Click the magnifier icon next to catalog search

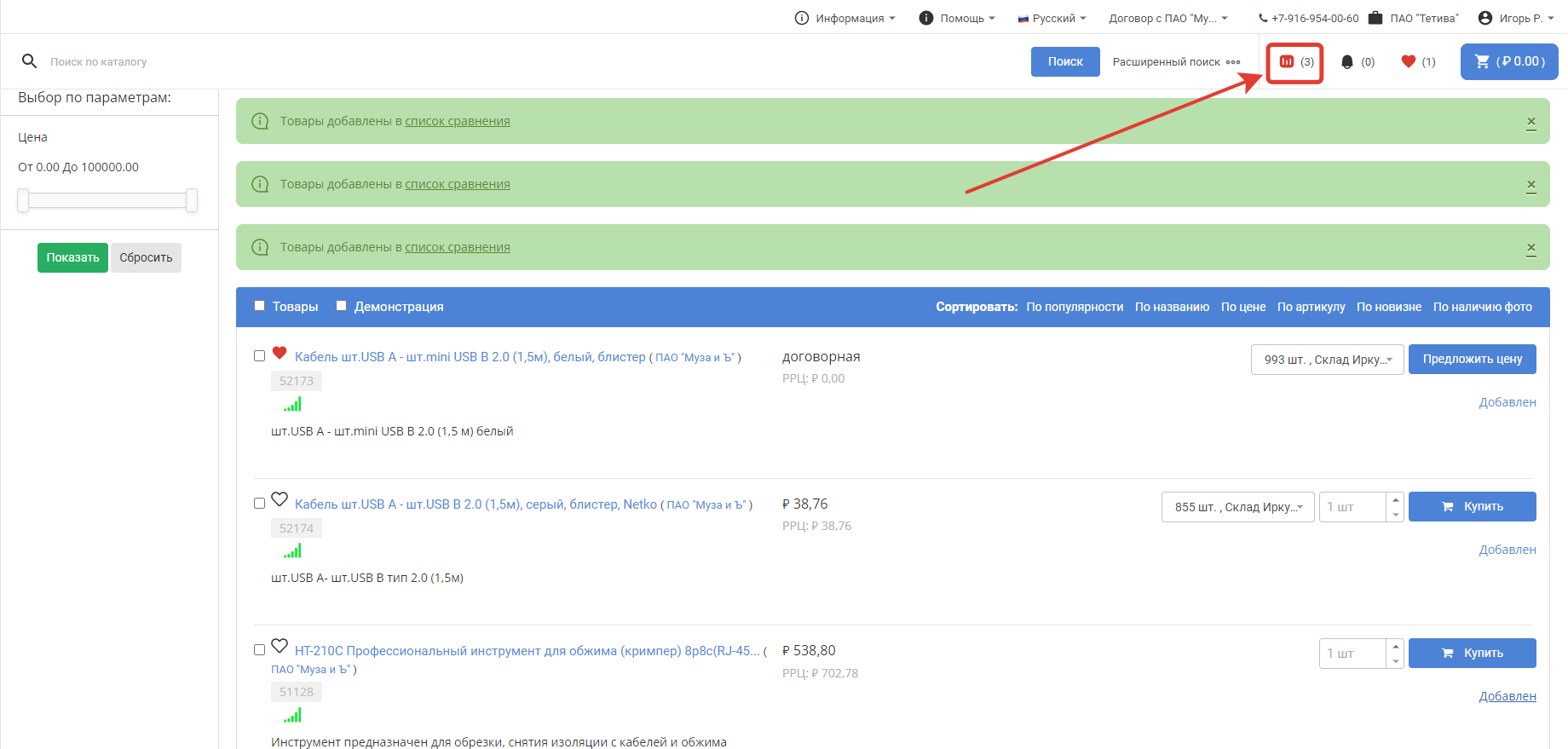(29, 61)
